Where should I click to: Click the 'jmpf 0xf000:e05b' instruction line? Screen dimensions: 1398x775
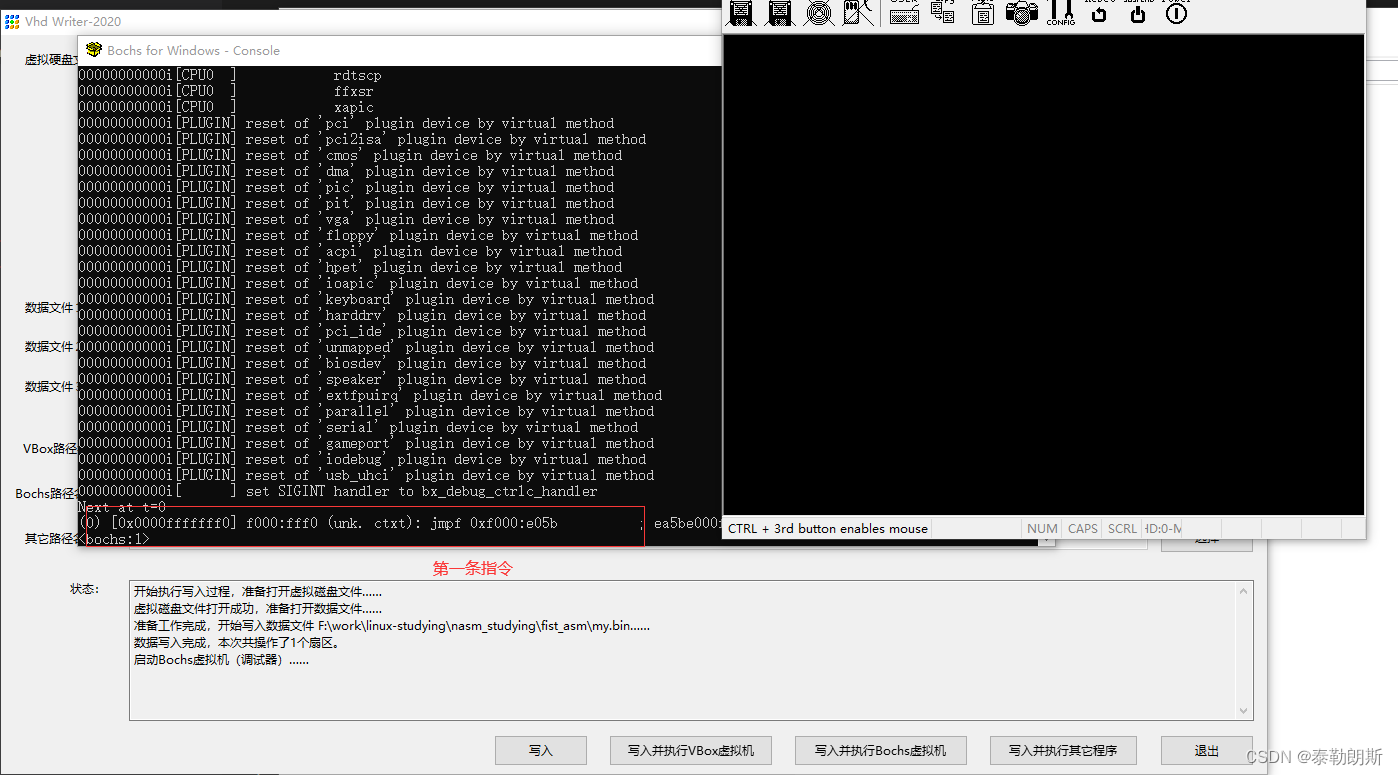click(399, 523)
